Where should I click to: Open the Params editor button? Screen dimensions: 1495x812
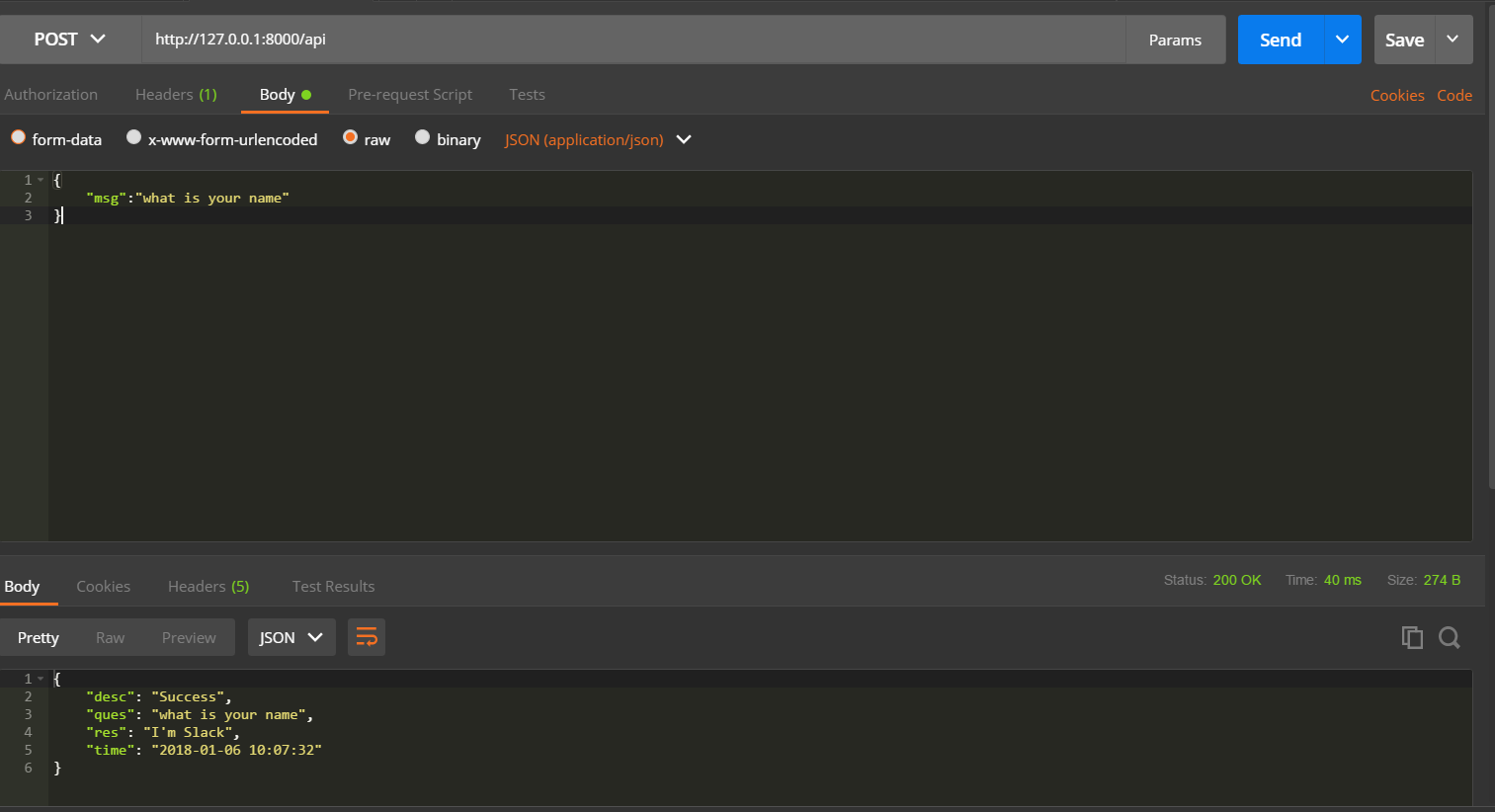(x=1175, y=40)
